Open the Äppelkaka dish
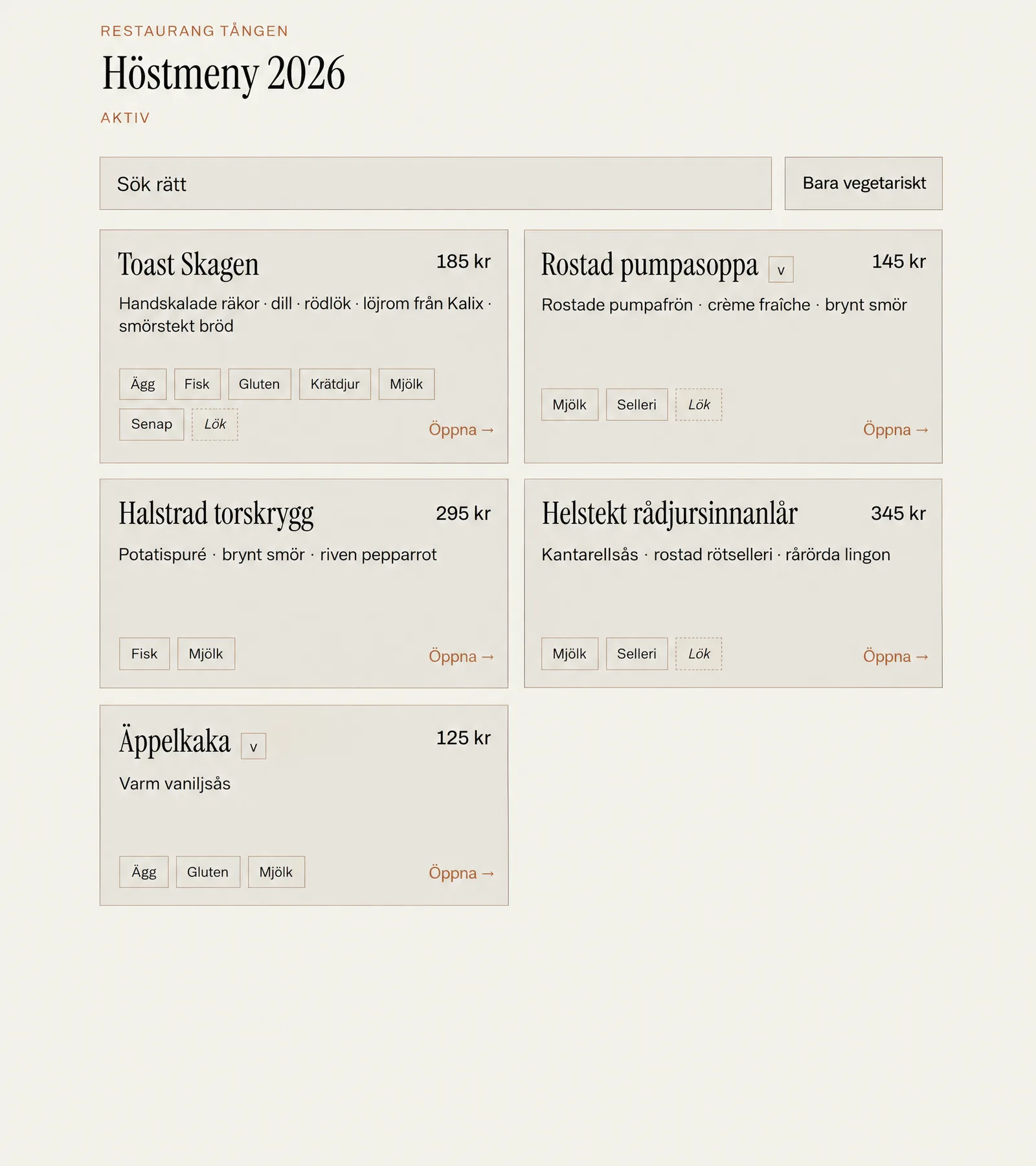1036x1166 pixels. 461,873
